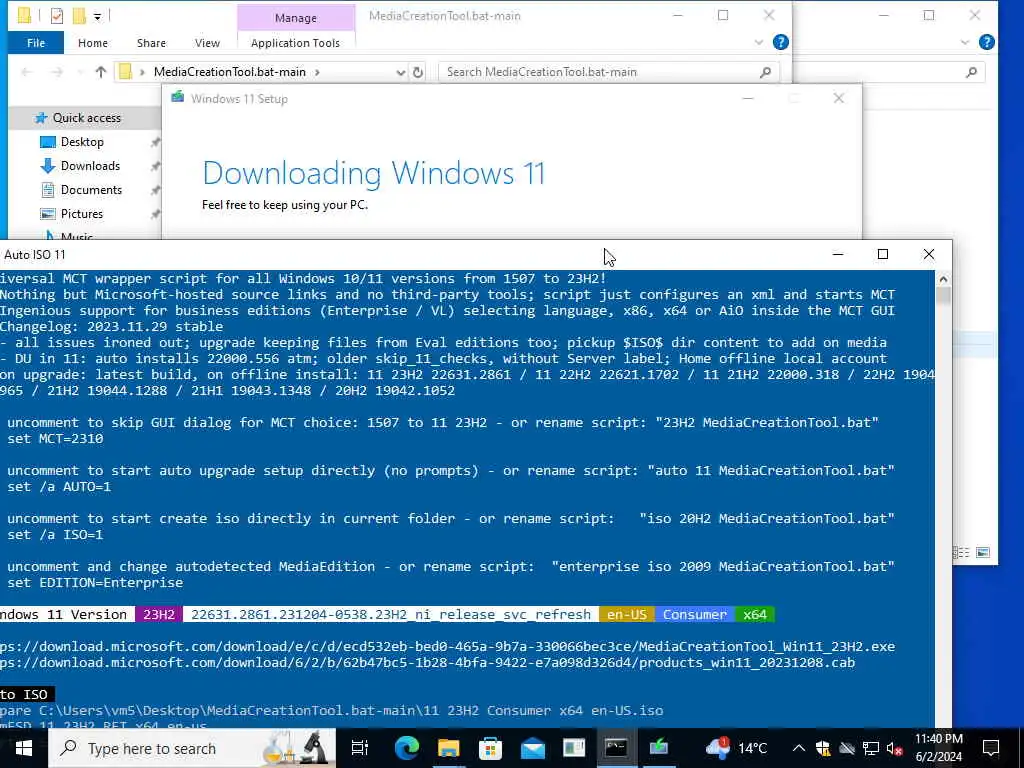
Task: Open File Explorer from the taskbar
Action: tap(449, 748)
